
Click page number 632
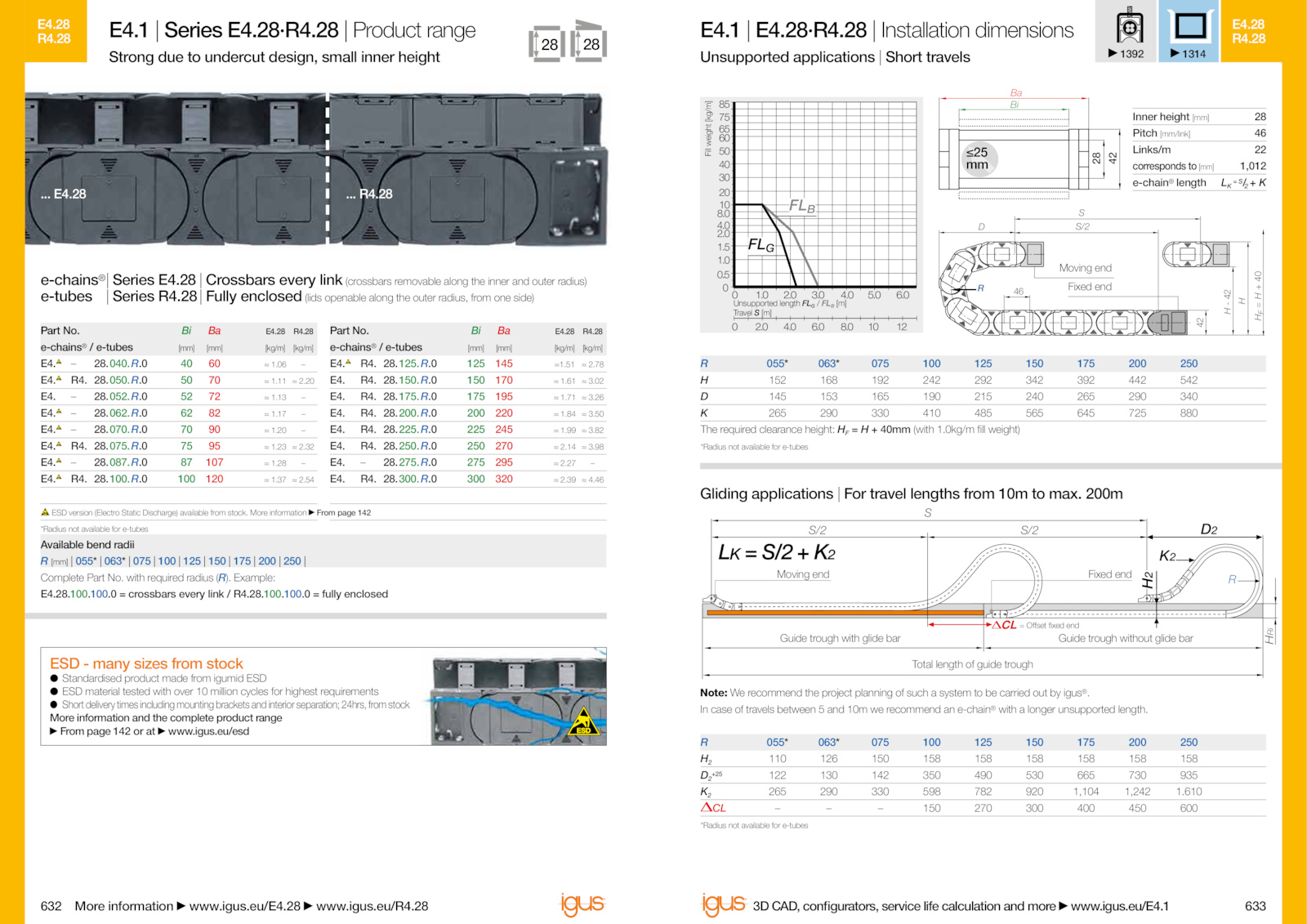tap(51, 906)
